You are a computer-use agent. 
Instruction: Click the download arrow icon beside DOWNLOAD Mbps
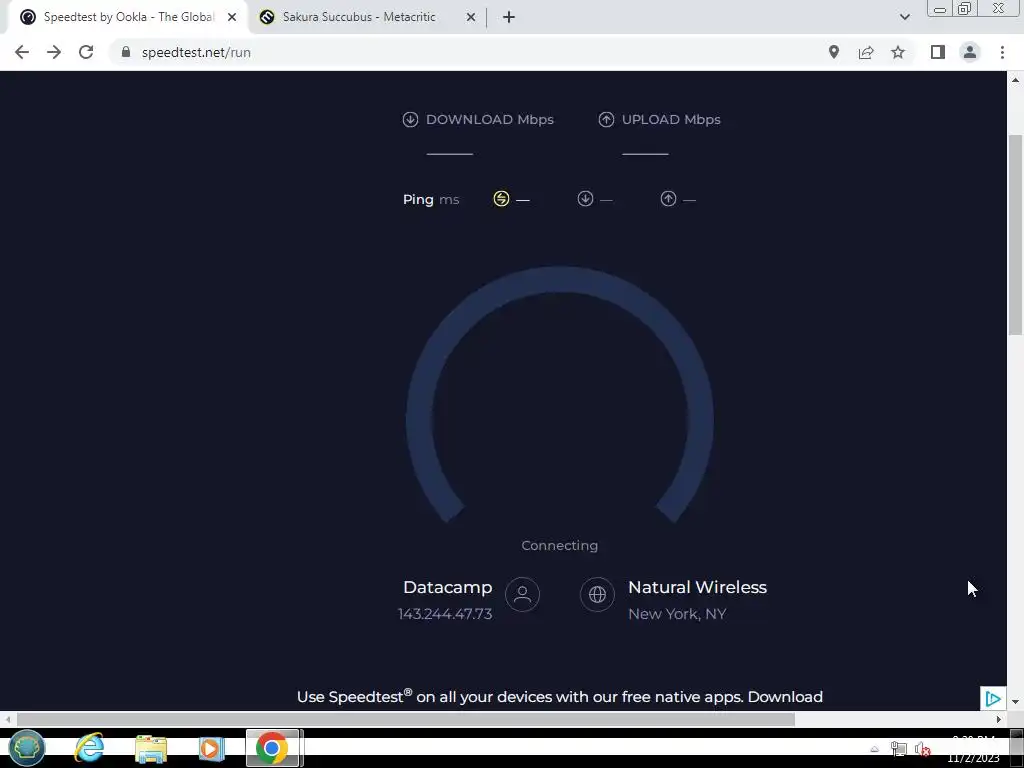(410, 120)
